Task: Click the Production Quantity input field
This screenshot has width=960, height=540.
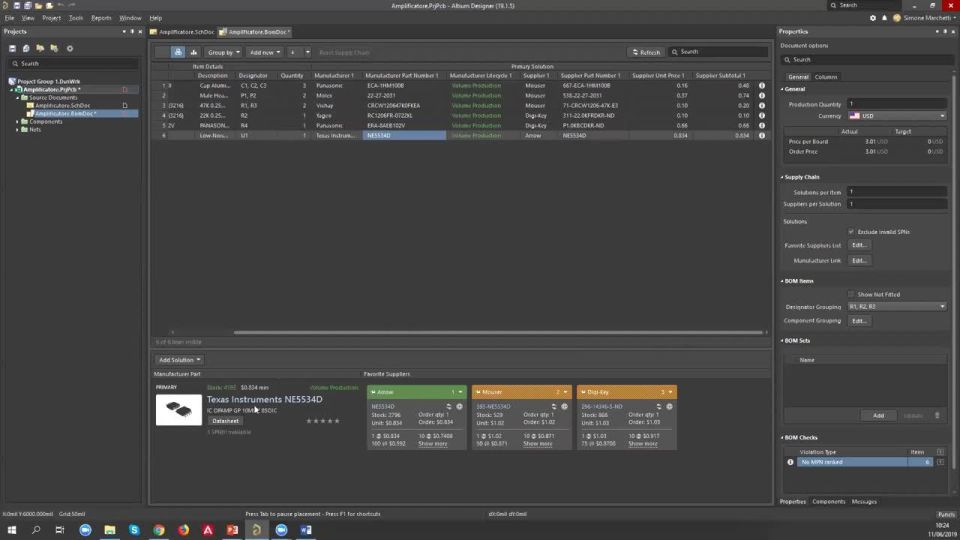Action: [x=897, y=104]
